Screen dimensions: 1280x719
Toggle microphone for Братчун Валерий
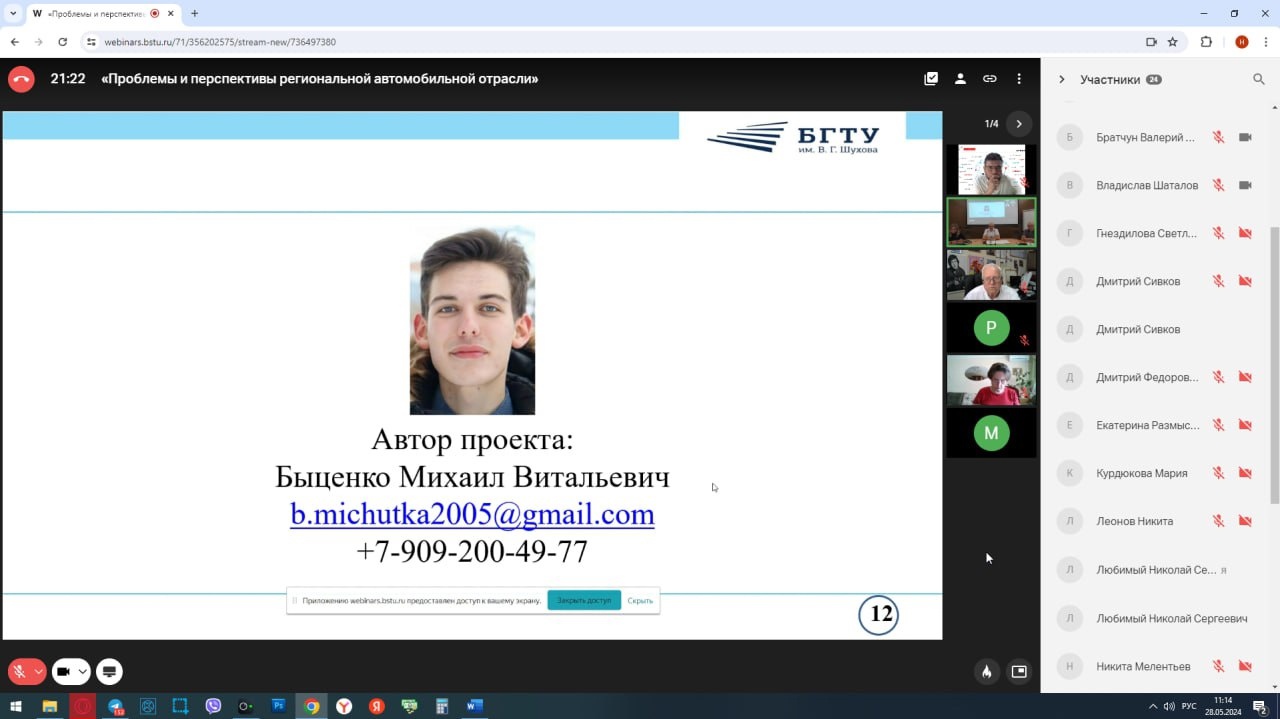[x=1218, y=137]
